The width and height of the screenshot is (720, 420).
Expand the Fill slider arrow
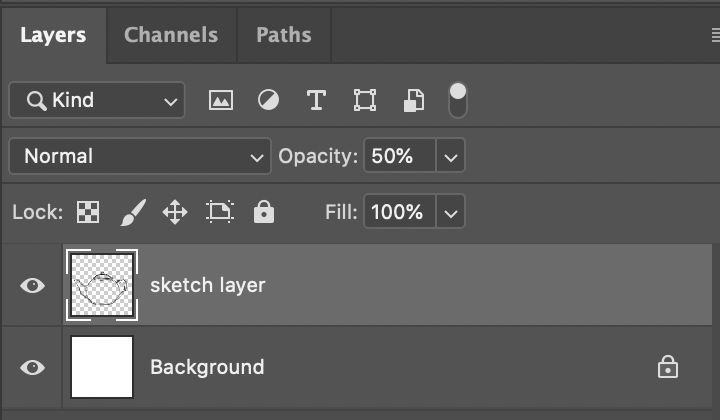[x=450, y=212]
